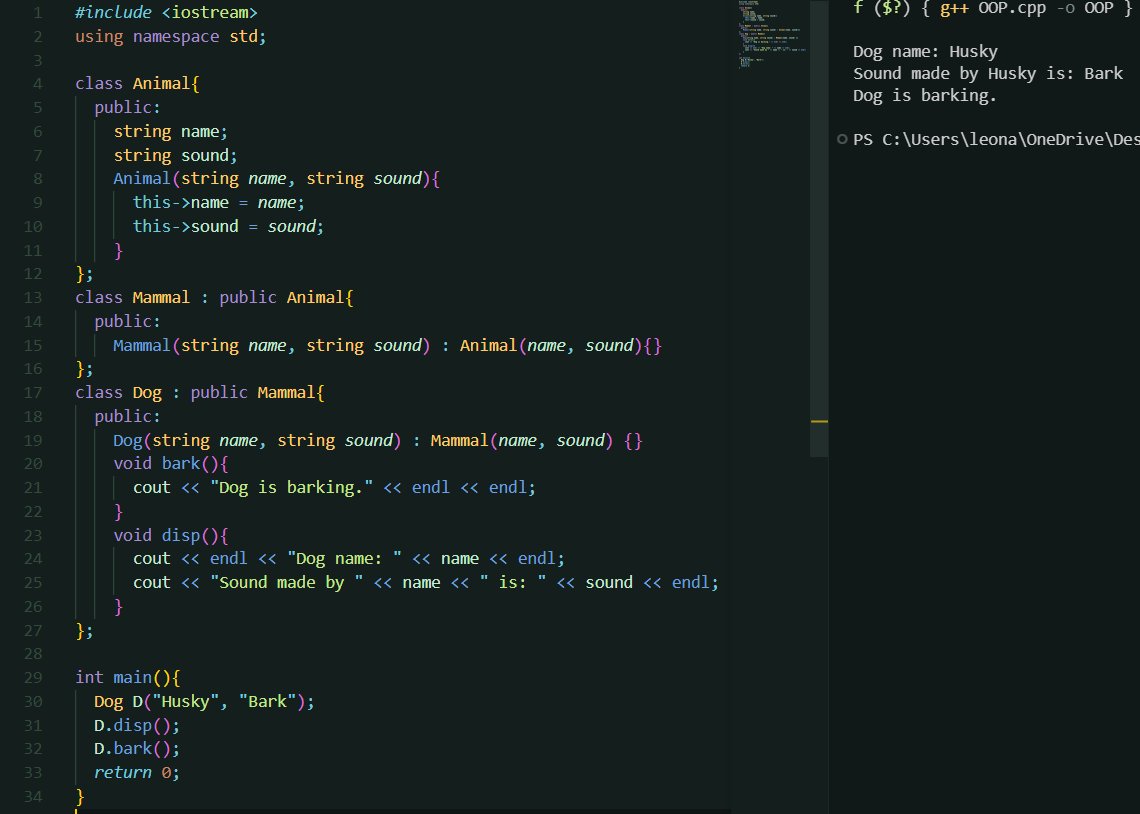Image resolution: width=1140 pixels, height=814 pixels.
Task: Click terminal output line 'Dog name: Husky'
Action: click(925, 52)
